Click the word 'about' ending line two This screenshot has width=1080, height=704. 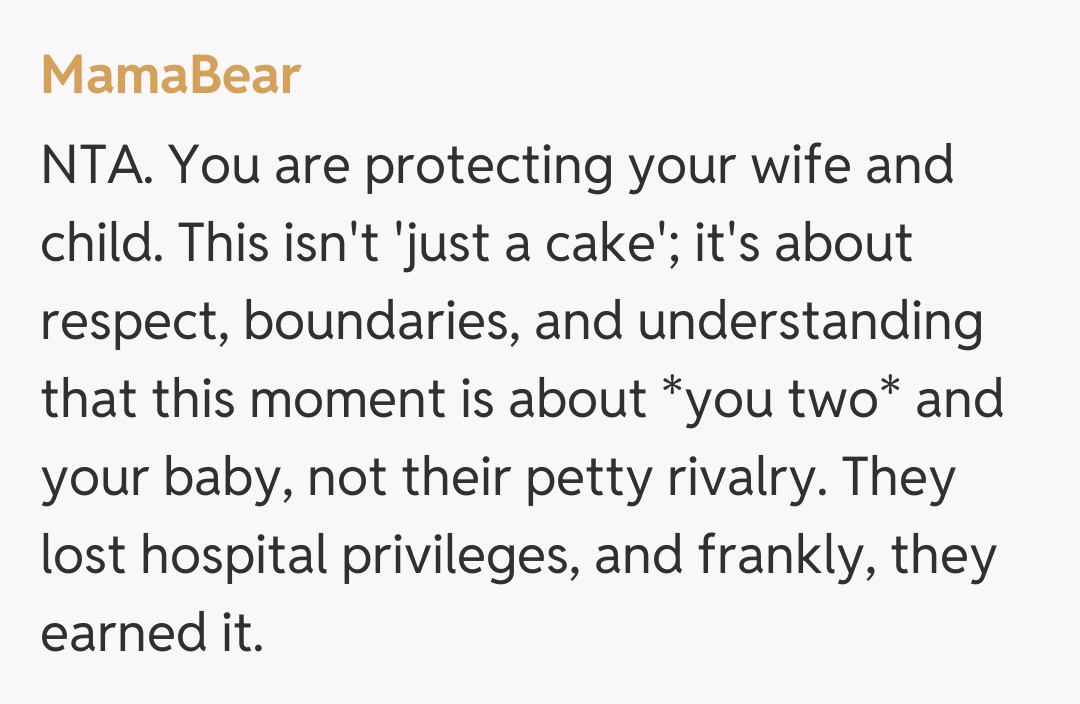coord(843,246)
